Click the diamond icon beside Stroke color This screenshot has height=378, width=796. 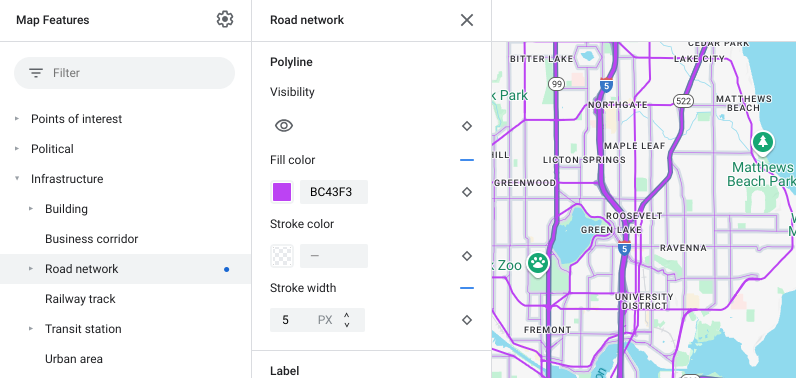pyautogui.click(x=467, y=256)
